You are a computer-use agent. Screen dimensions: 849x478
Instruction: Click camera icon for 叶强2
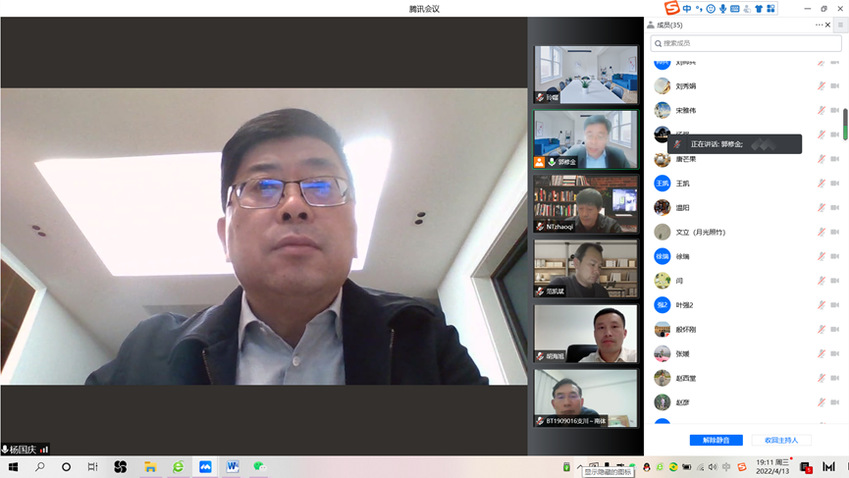click(835, 305)
